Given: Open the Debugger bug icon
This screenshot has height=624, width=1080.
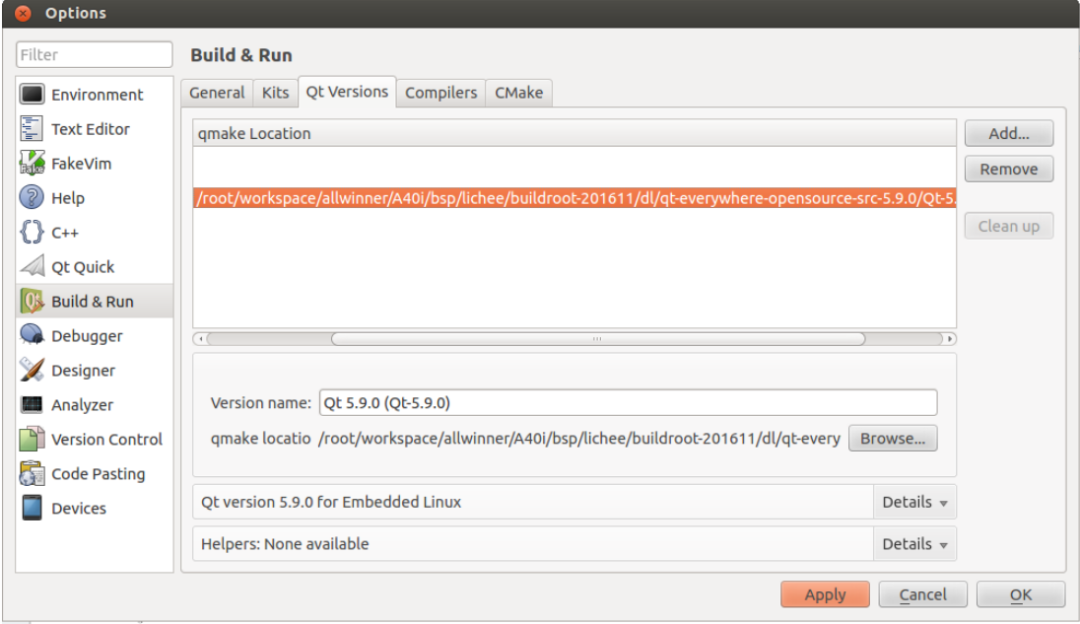Looking at the screenshot, I should tap(32, 336).
